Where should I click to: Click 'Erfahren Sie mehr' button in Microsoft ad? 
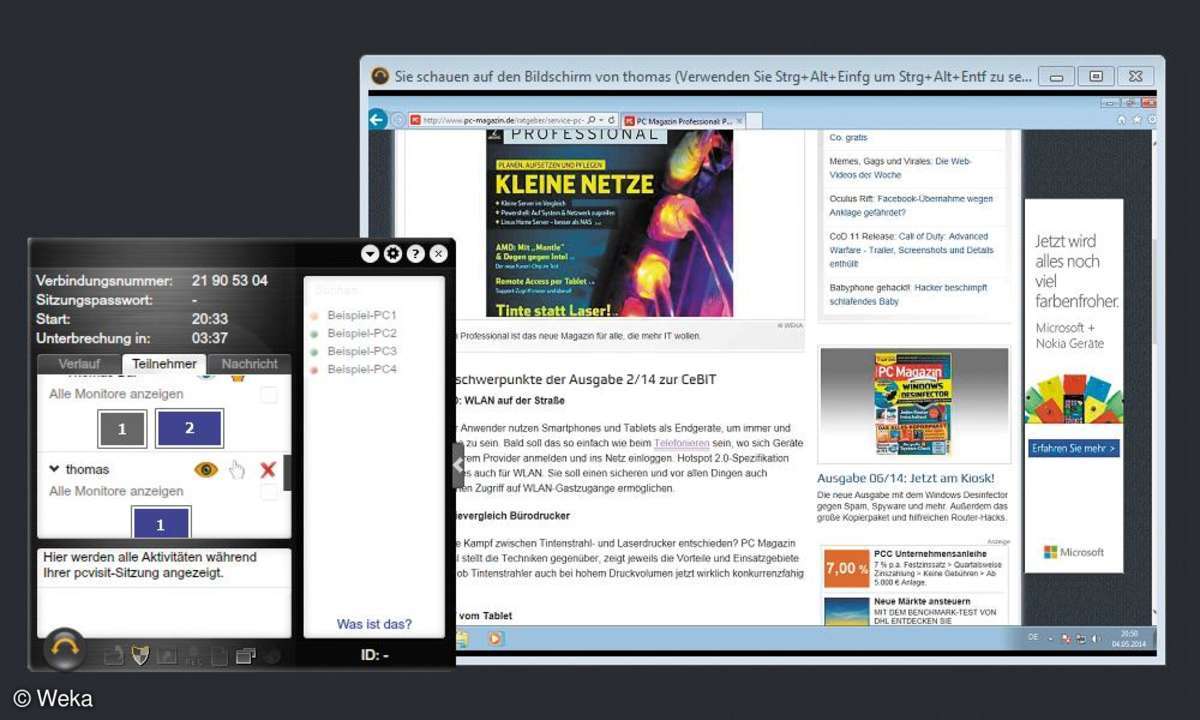coord(1074,448)
